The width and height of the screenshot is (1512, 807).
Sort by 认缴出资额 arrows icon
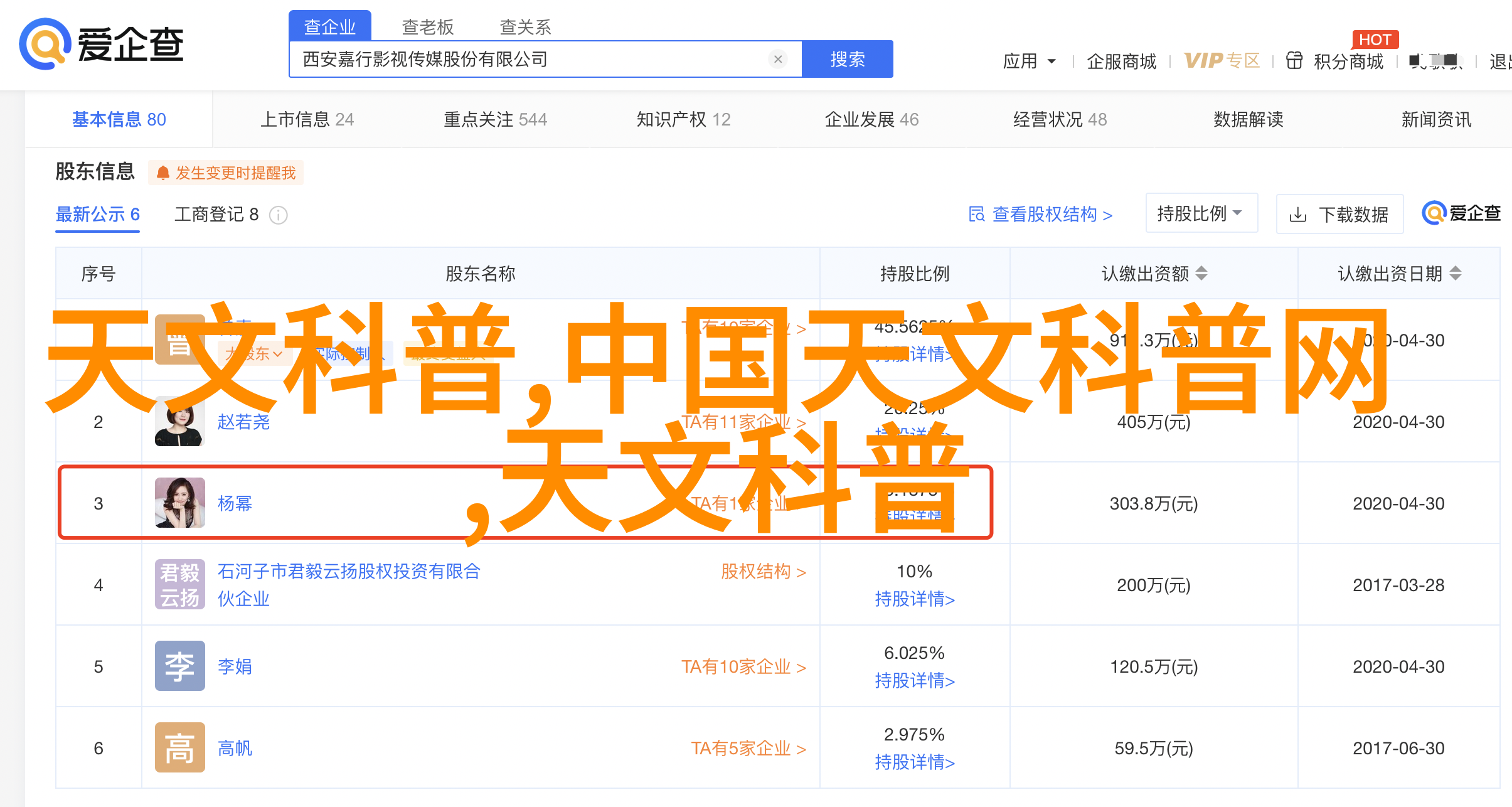1201,274
